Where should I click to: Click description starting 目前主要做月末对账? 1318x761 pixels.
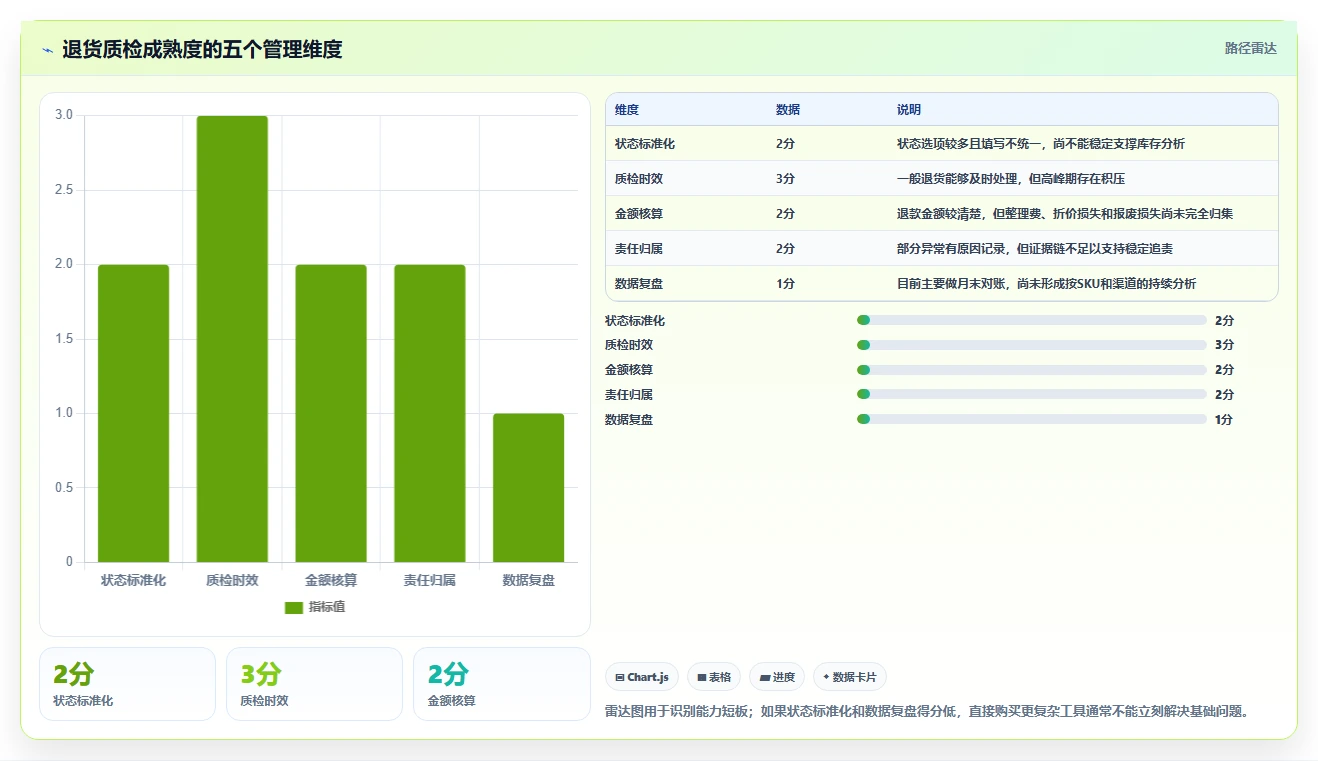click(x=1046, y=284)
